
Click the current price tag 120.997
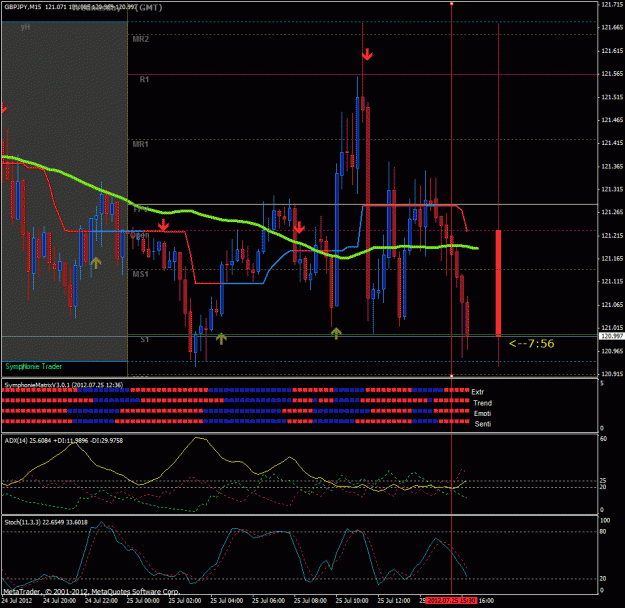pos(612,336)
